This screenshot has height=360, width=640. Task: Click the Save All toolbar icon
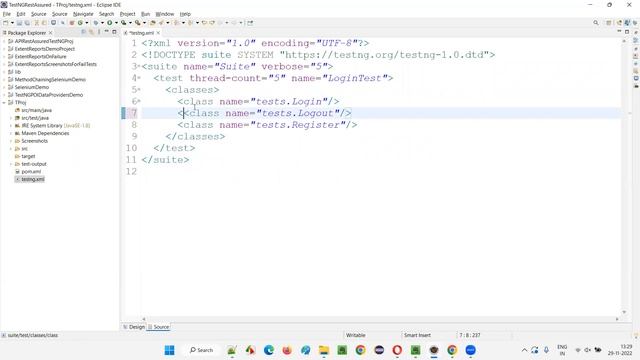pyautogui.click(x=27, y=23)
